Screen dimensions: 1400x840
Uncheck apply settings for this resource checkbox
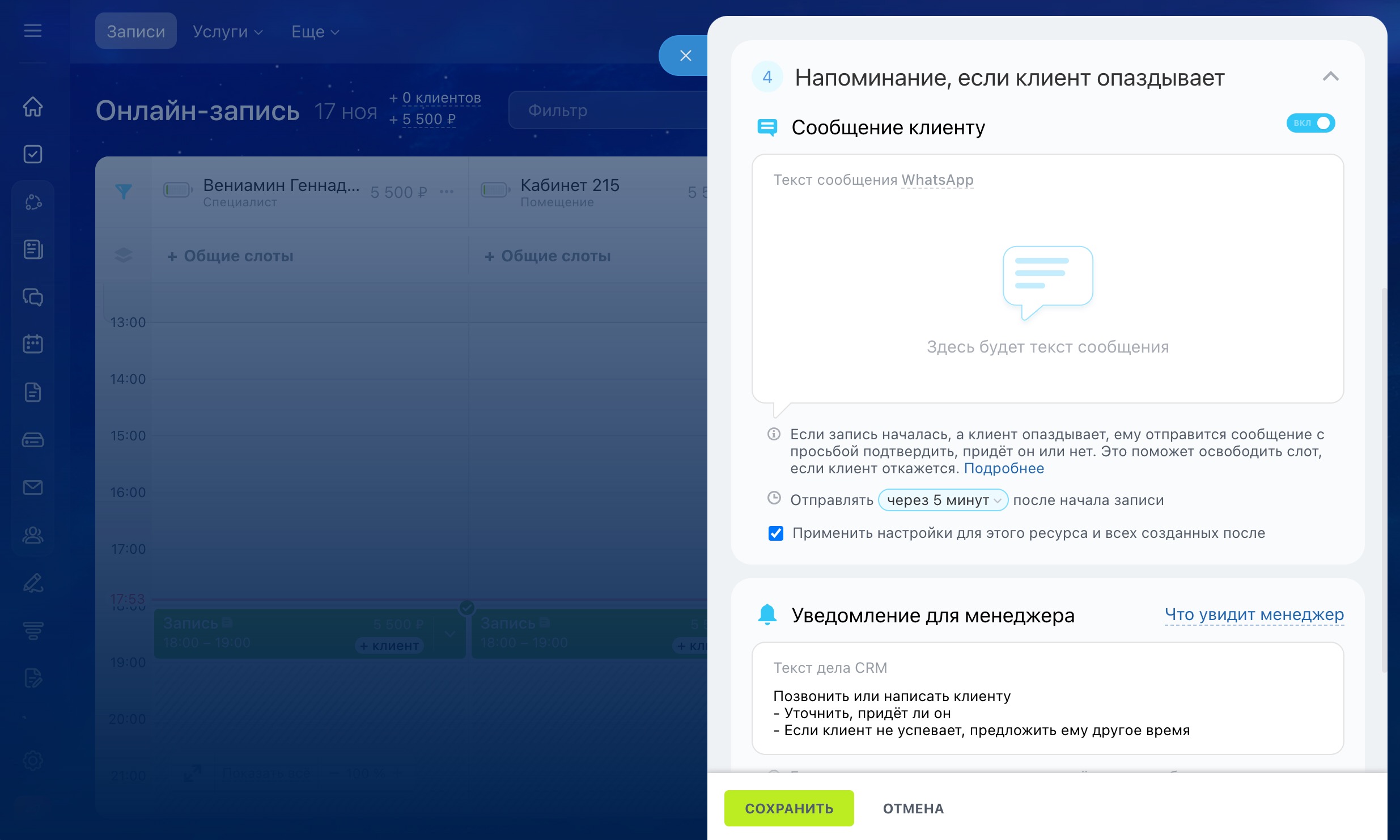(775, 533)
